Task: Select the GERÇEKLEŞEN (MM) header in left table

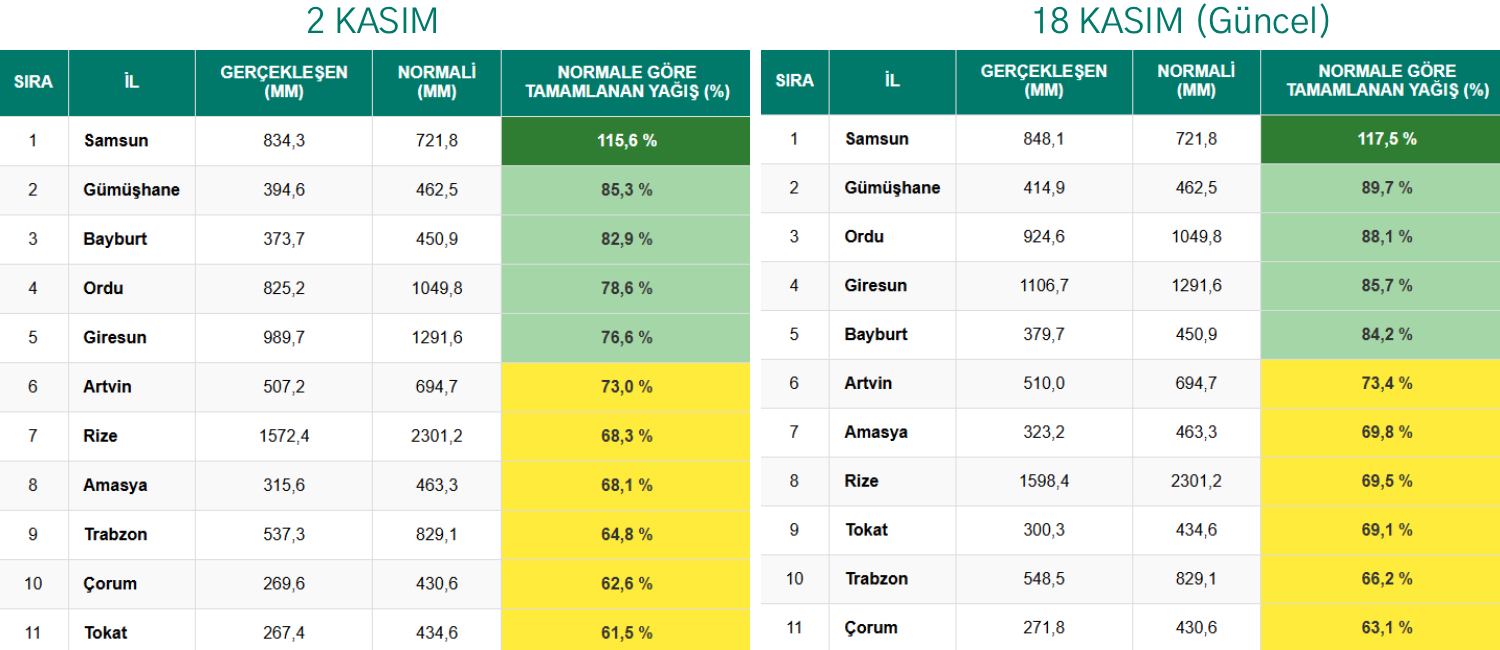Action: click(284, 82)
